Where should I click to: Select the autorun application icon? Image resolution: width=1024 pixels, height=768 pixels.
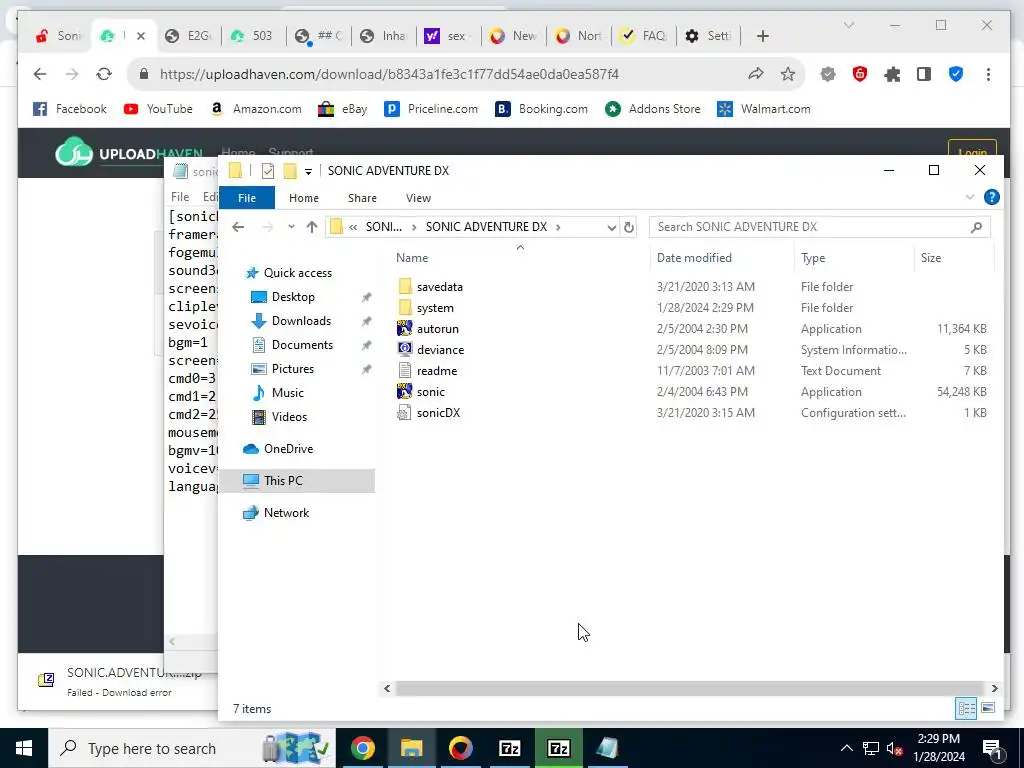tap(404, 328)
